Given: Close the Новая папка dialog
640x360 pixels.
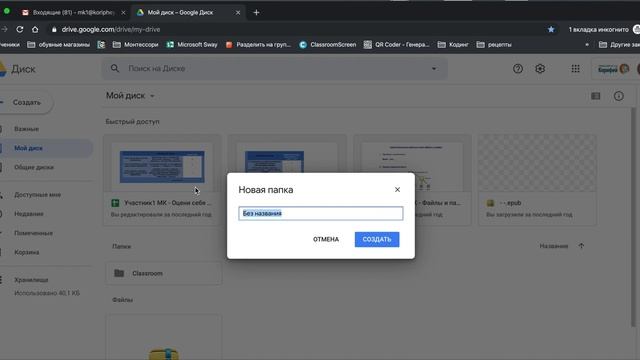Looking at the screenshot, I should (x=397, y=189).
